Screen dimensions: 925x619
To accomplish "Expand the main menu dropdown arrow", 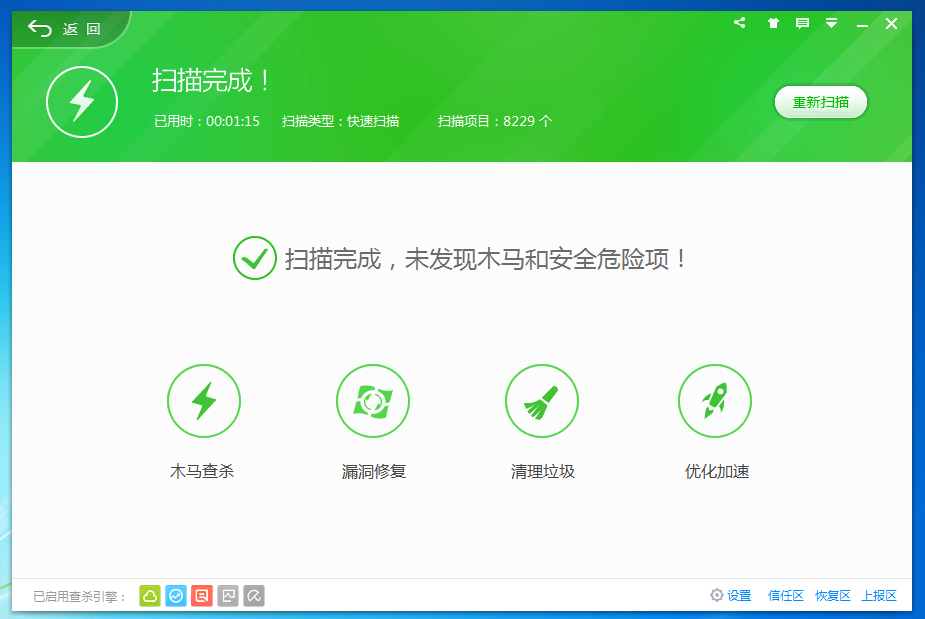I will point(831,23).
